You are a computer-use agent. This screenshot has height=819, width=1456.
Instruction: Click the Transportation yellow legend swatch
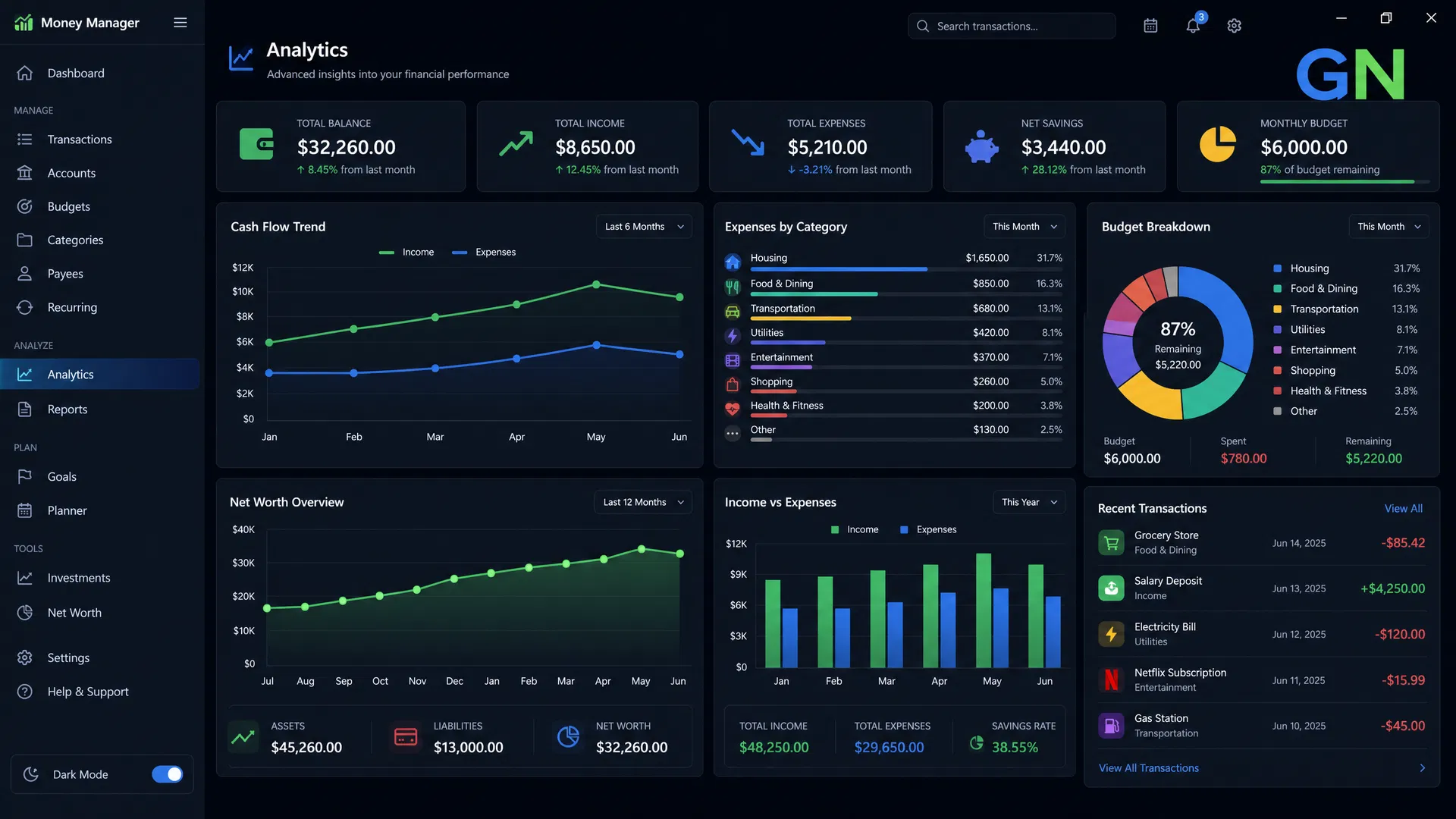1277,309
